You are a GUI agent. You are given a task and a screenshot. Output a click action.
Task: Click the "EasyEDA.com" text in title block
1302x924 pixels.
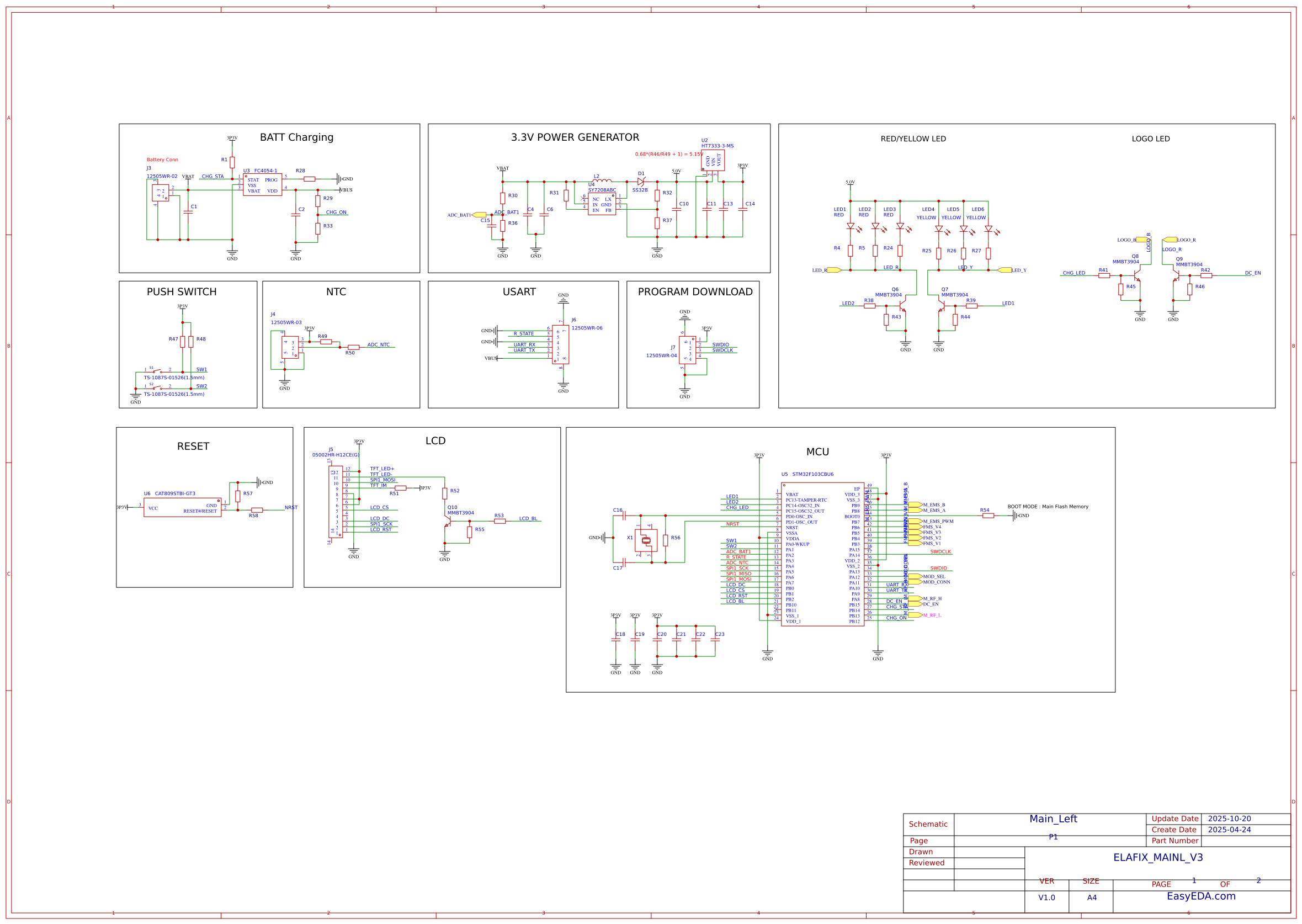click(1202, 896)
